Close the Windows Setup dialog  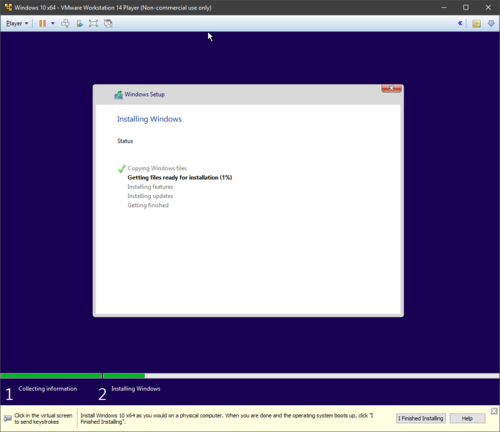[391, 88]
